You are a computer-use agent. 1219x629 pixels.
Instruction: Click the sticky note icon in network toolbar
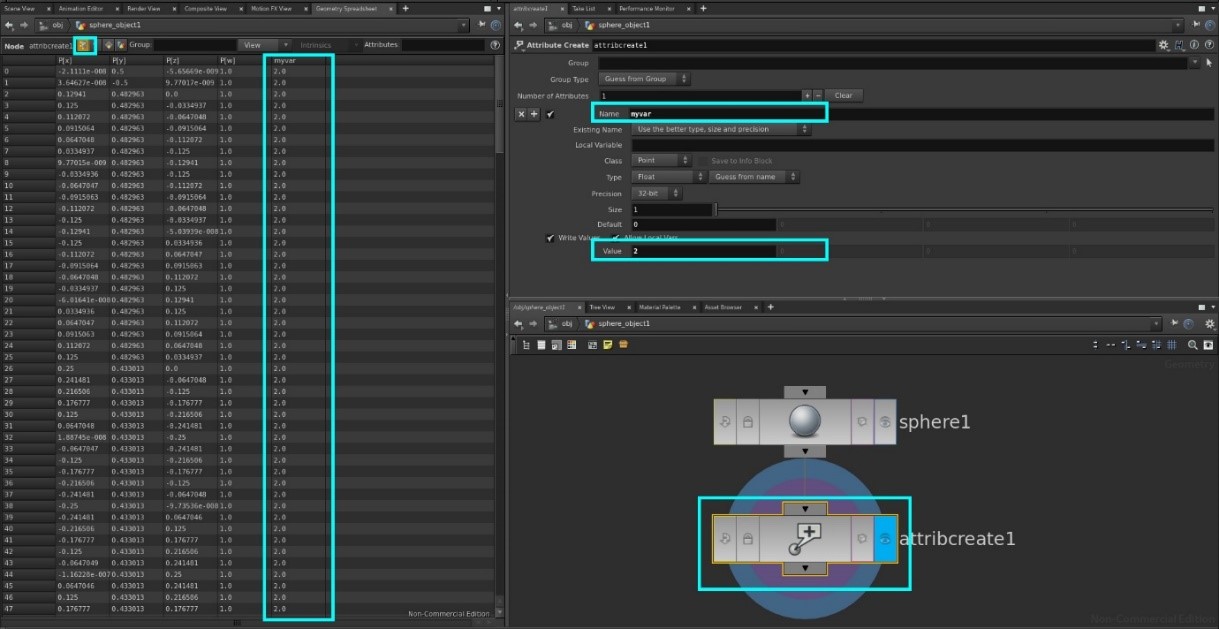[607, 344]
